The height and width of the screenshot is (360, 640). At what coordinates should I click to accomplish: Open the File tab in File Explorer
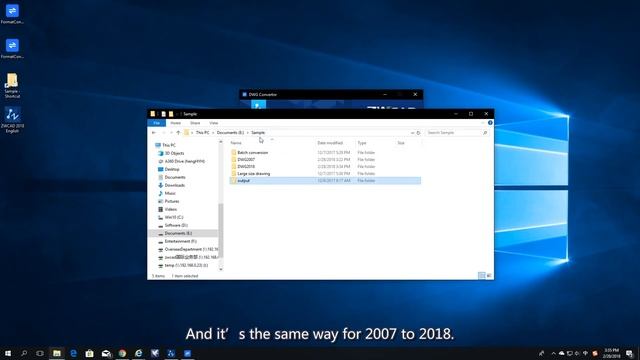tap(156, 123)
